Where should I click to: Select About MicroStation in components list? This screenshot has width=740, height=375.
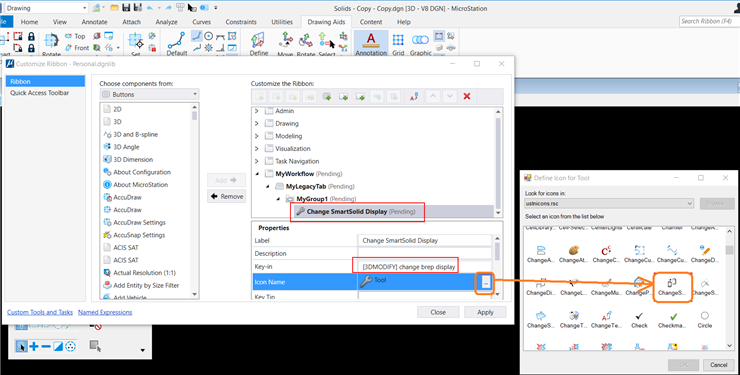(141, 184)
